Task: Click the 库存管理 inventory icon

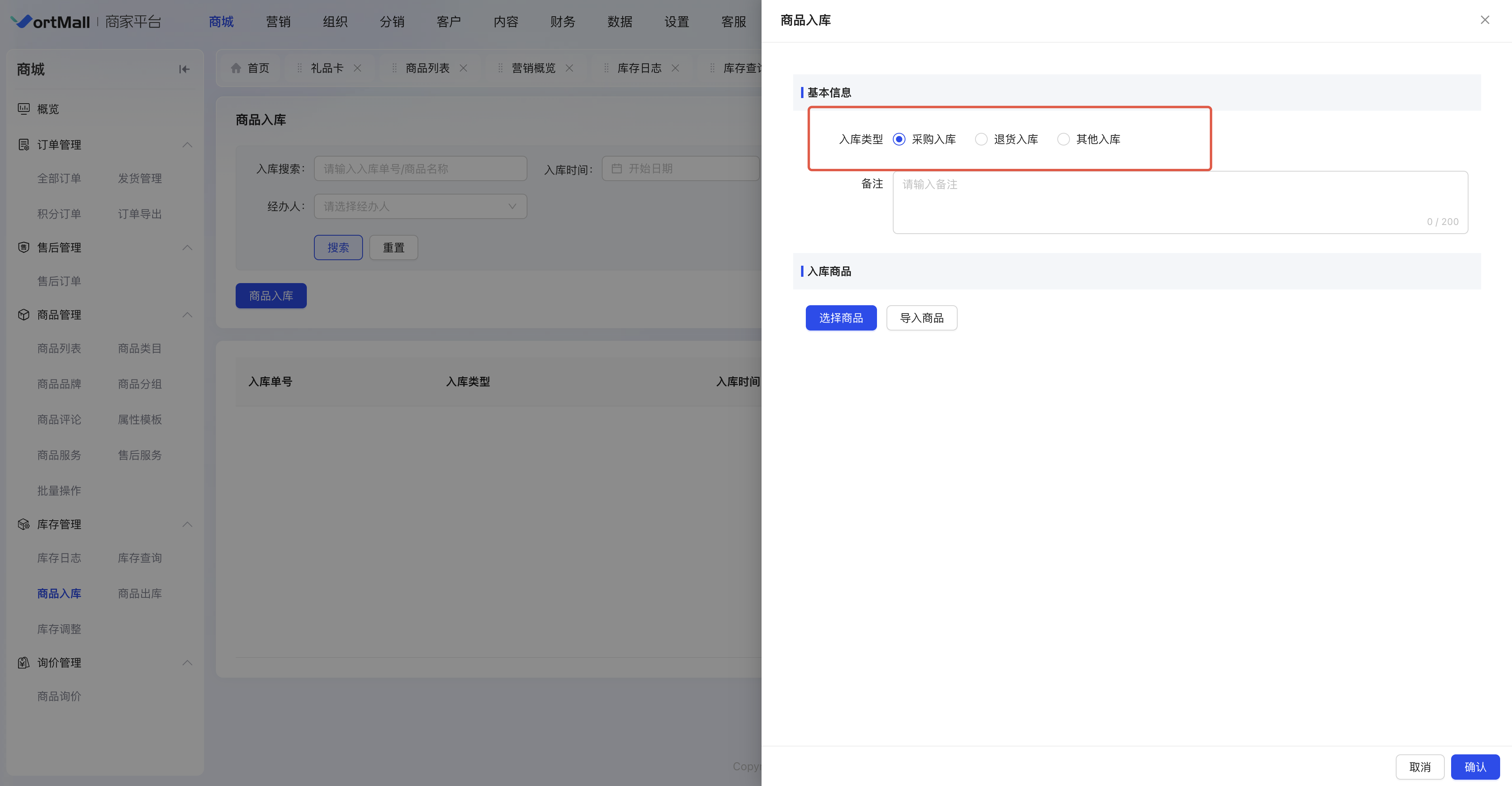Action: click(x=23, y=524)
